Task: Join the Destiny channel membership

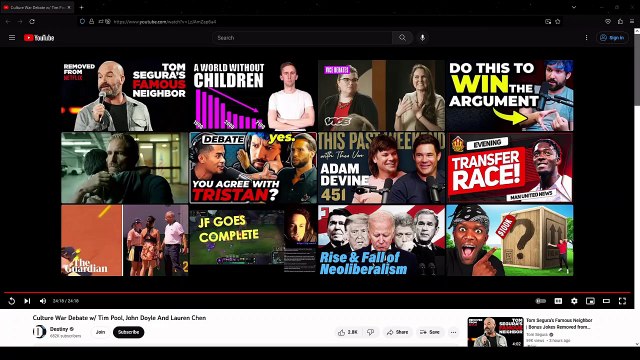Action: click(x=100, y=332)
